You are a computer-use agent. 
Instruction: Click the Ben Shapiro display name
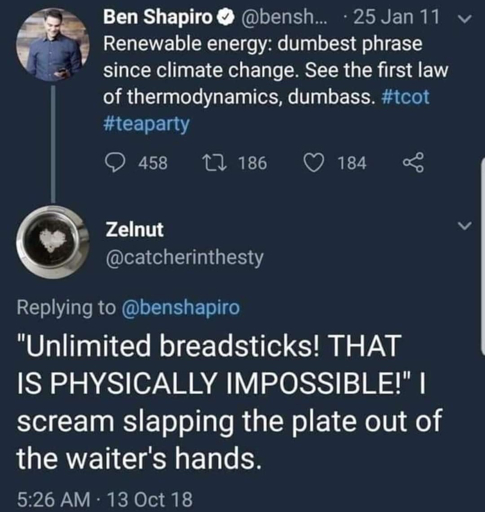tap(158, 17)
